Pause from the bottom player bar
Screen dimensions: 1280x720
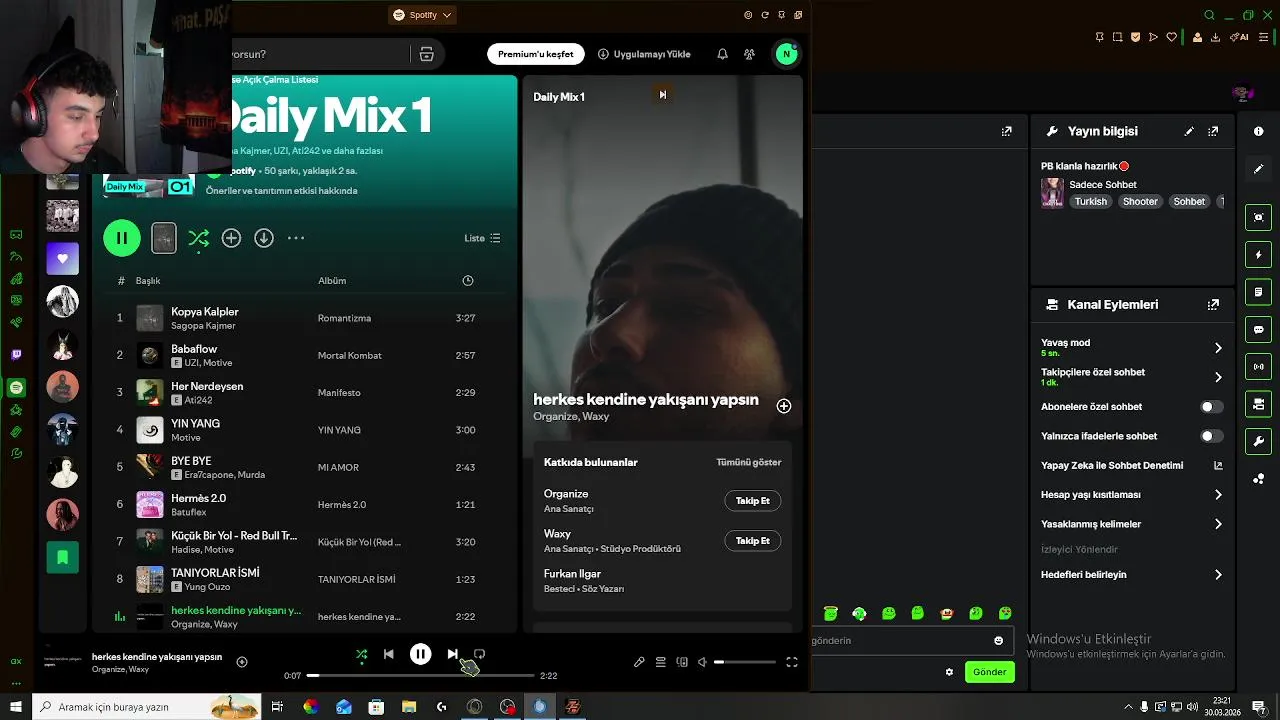420,654
